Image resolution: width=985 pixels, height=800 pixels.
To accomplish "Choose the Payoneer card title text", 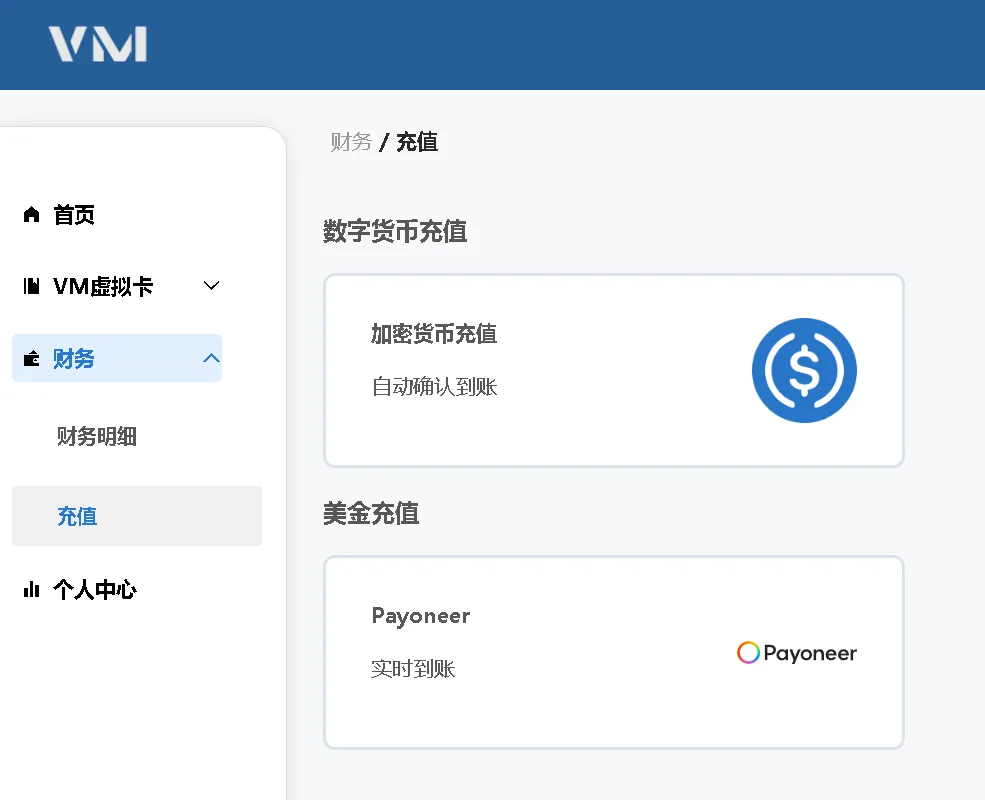I will coord(421,616).
